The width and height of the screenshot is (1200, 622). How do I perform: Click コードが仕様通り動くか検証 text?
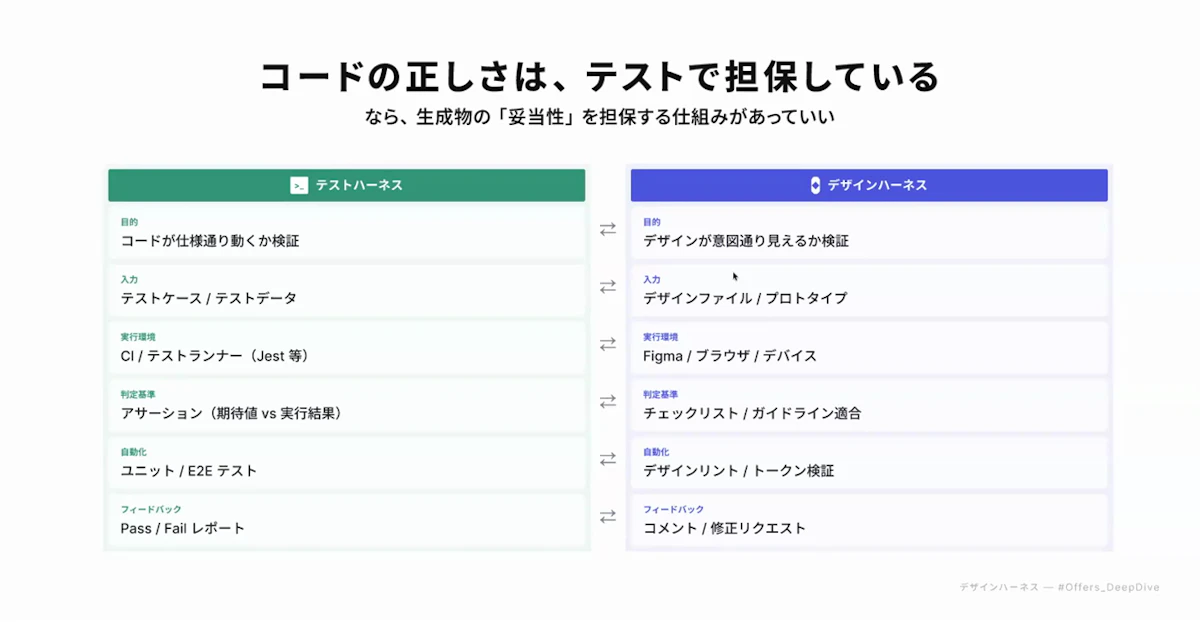pyautogui.click(x=210, y=241)
